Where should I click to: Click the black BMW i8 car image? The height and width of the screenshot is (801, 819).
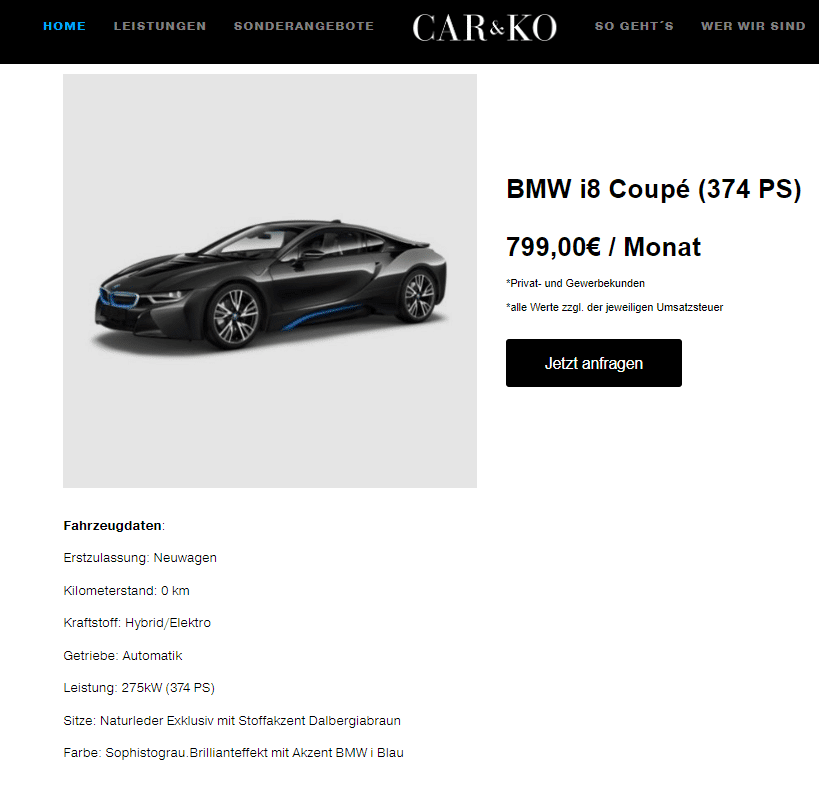270,281
